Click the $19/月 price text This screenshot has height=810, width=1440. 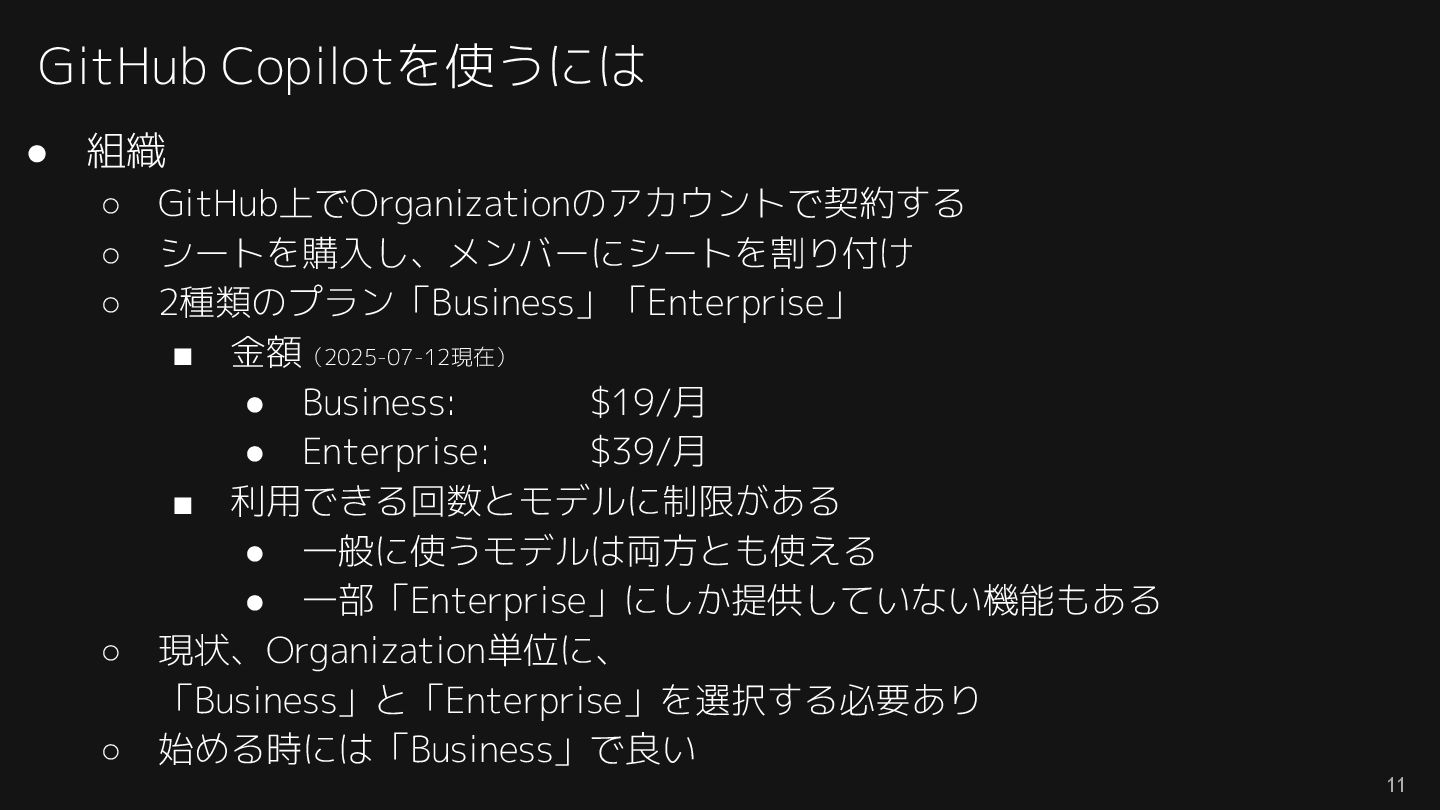click(648, 402)
